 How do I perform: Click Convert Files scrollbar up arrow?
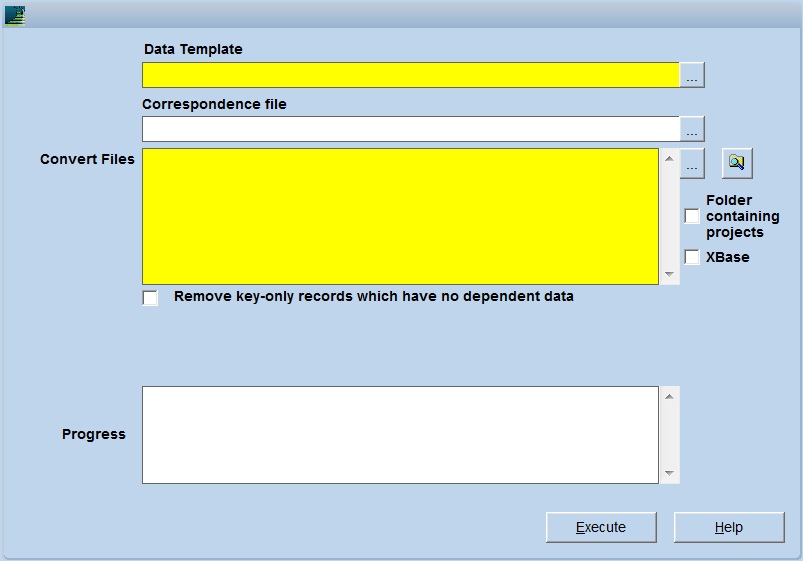pos(669,158)
